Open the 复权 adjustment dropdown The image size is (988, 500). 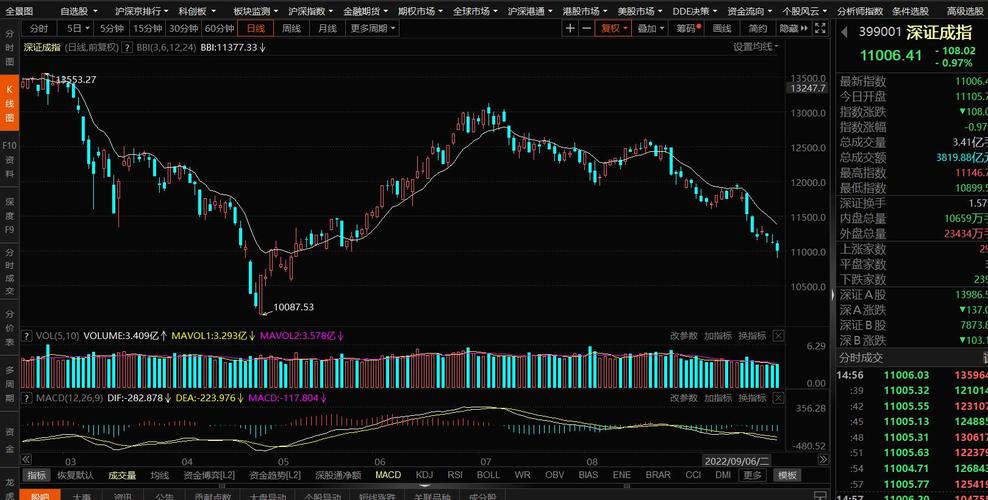pos(613,29)
